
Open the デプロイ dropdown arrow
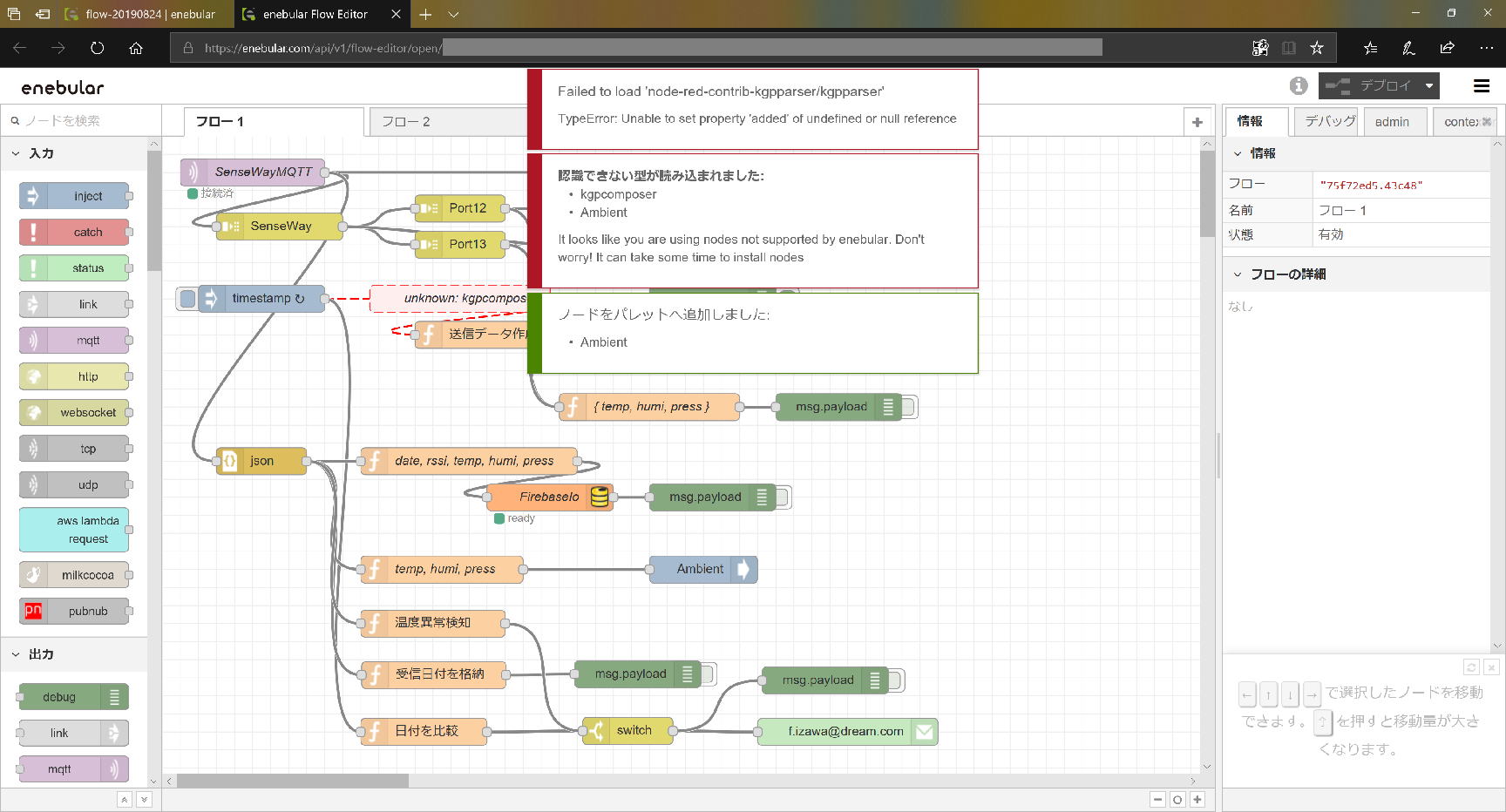point(1429,85)
